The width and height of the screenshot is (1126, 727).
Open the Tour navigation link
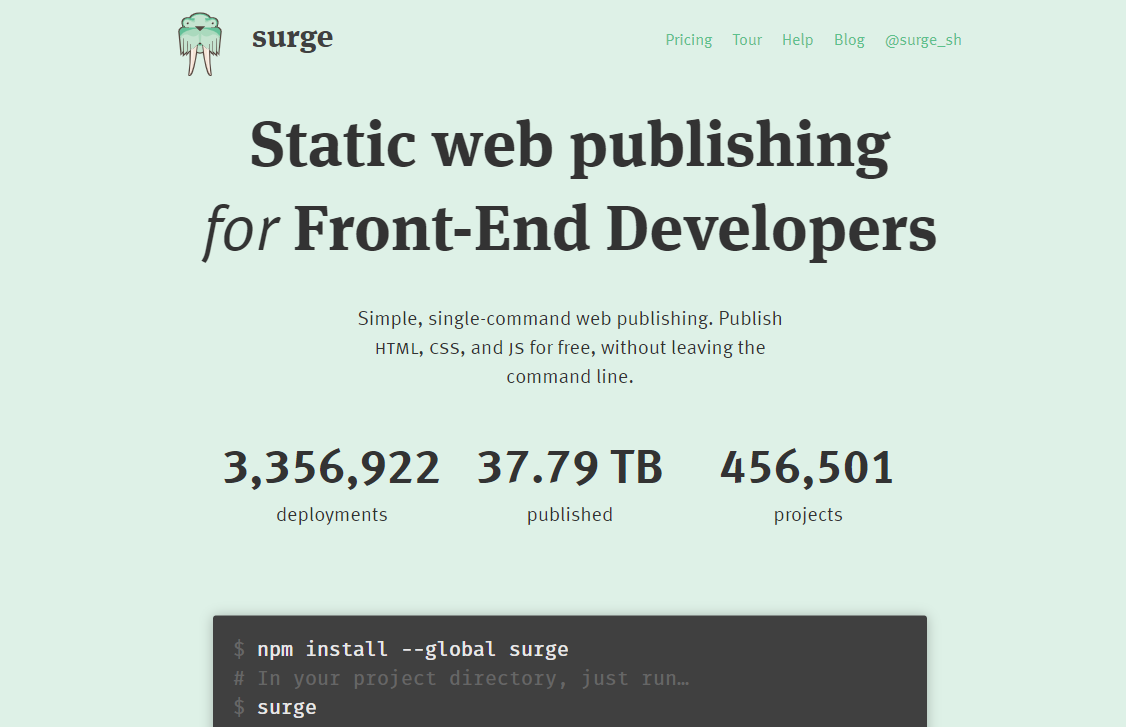pyautogui.click(x=747, y=40)
